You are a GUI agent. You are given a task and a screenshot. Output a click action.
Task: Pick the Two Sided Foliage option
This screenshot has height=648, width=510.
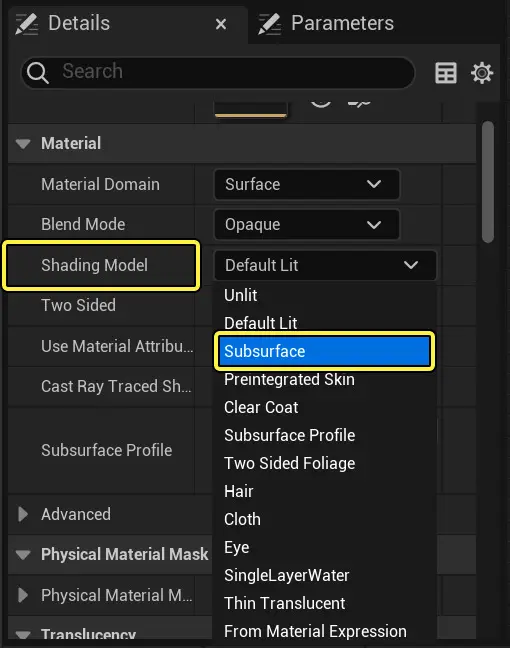(x=289, y=463)
